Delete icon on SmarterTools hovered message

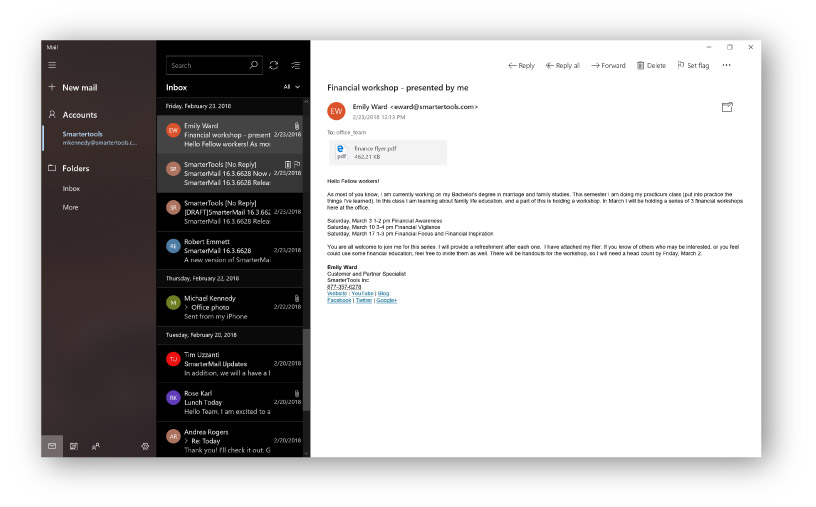click(x=288, y=164)
